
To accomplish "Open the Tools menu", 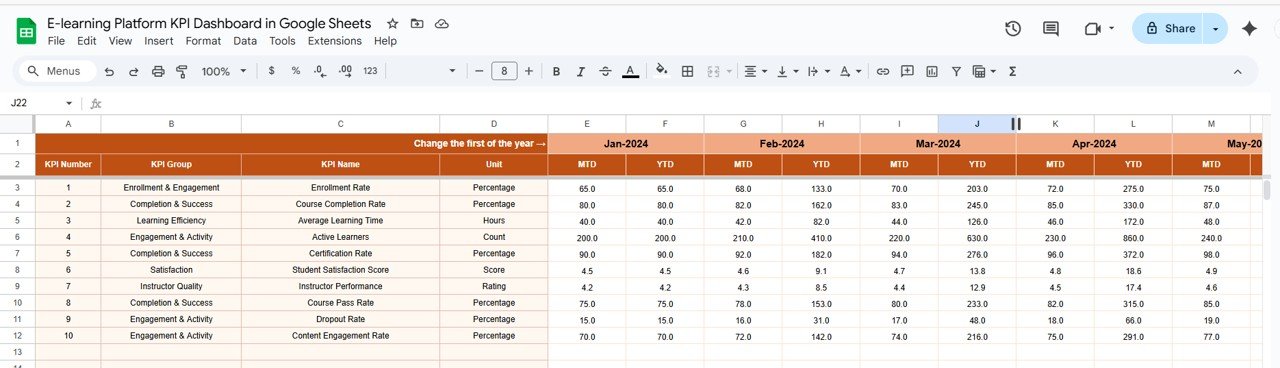I will [282, 41].
